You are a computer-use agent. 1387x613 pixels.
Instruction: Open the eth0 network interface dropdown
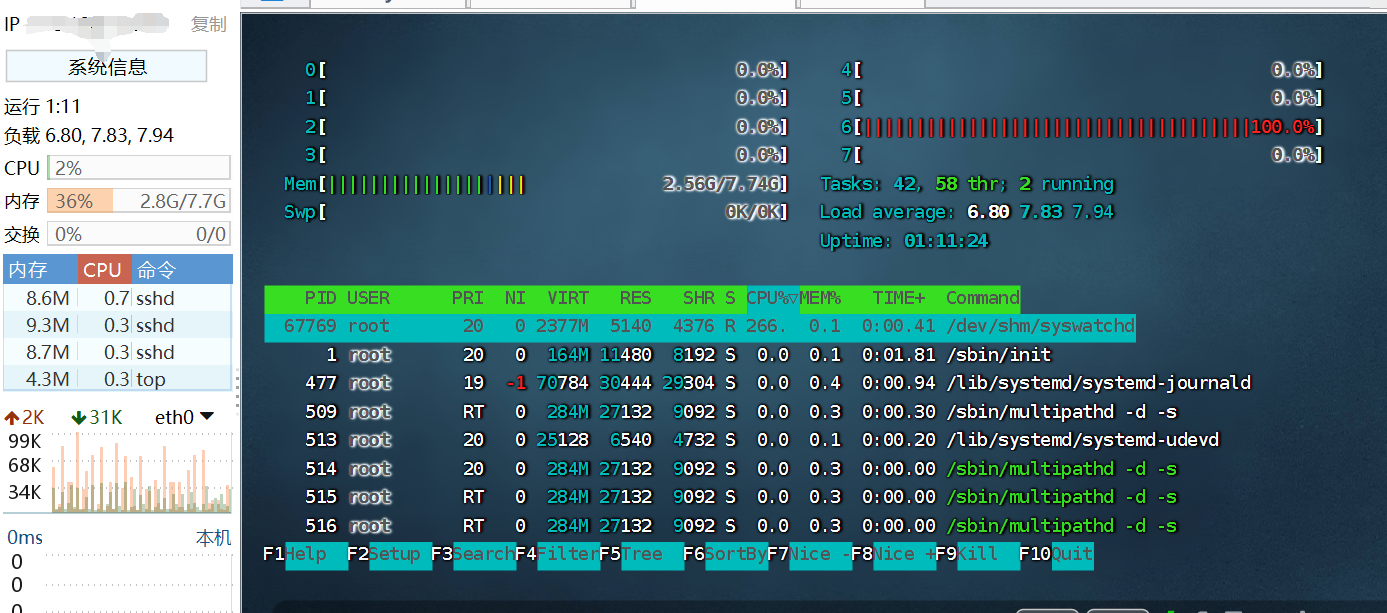(185, 417)
